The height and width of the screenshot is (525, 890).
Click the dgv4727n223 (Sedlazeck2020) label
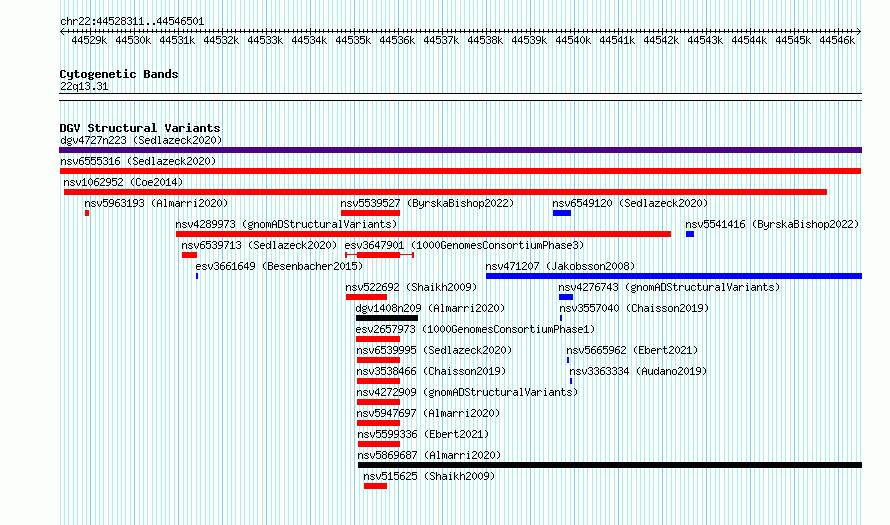pos(141,140)
